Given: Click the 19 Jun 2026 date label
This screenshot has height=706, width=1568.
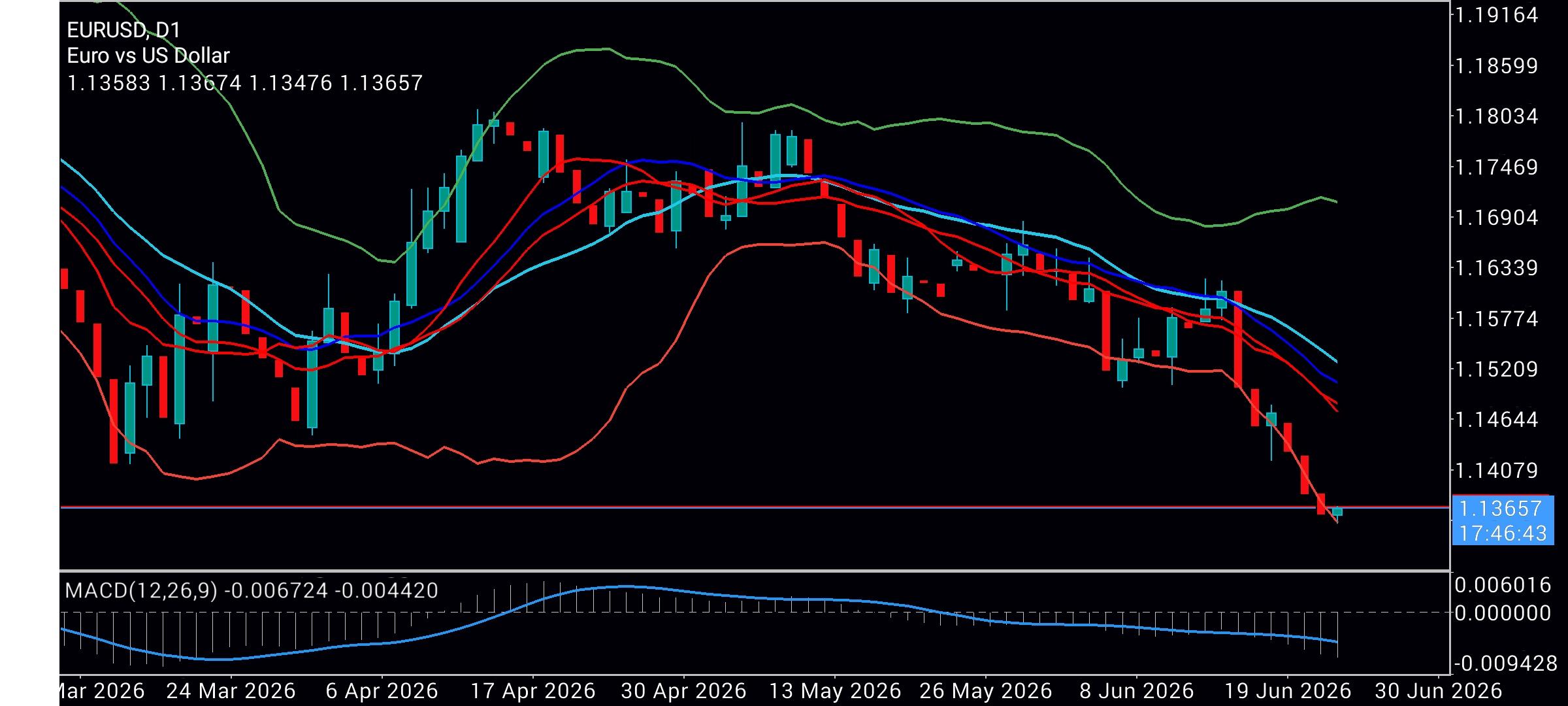Looking at the screenshot, I should (x=1287, y=691).
